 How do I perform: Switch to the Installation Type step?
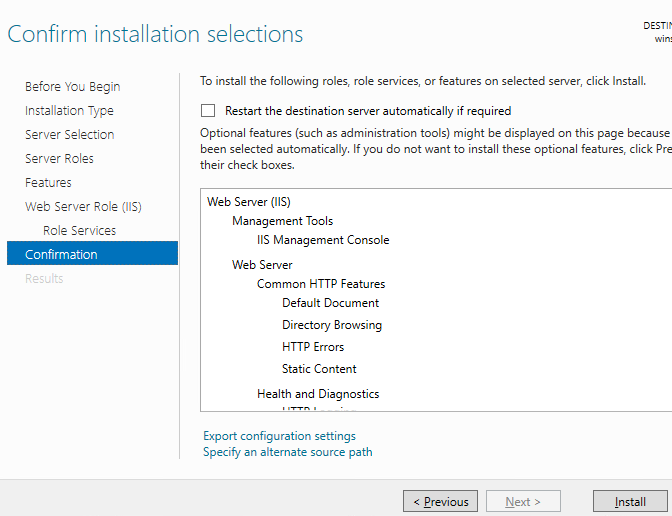coord(69,111)
